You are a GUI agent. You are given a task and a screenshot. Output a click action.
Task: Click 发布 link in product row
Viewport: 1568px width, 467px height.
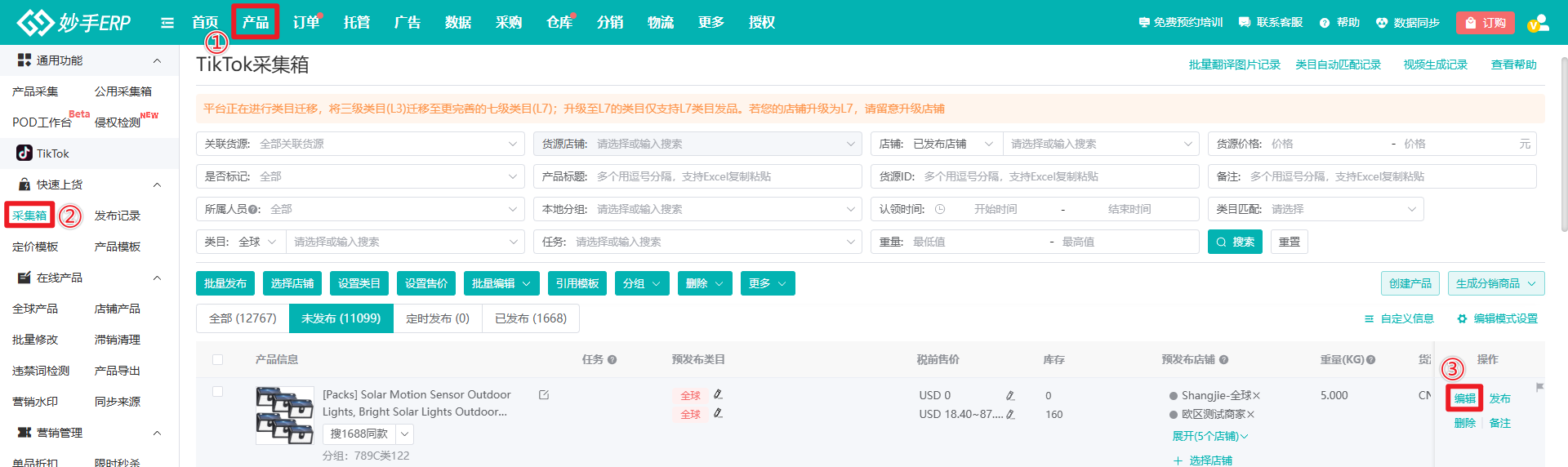1499,398
